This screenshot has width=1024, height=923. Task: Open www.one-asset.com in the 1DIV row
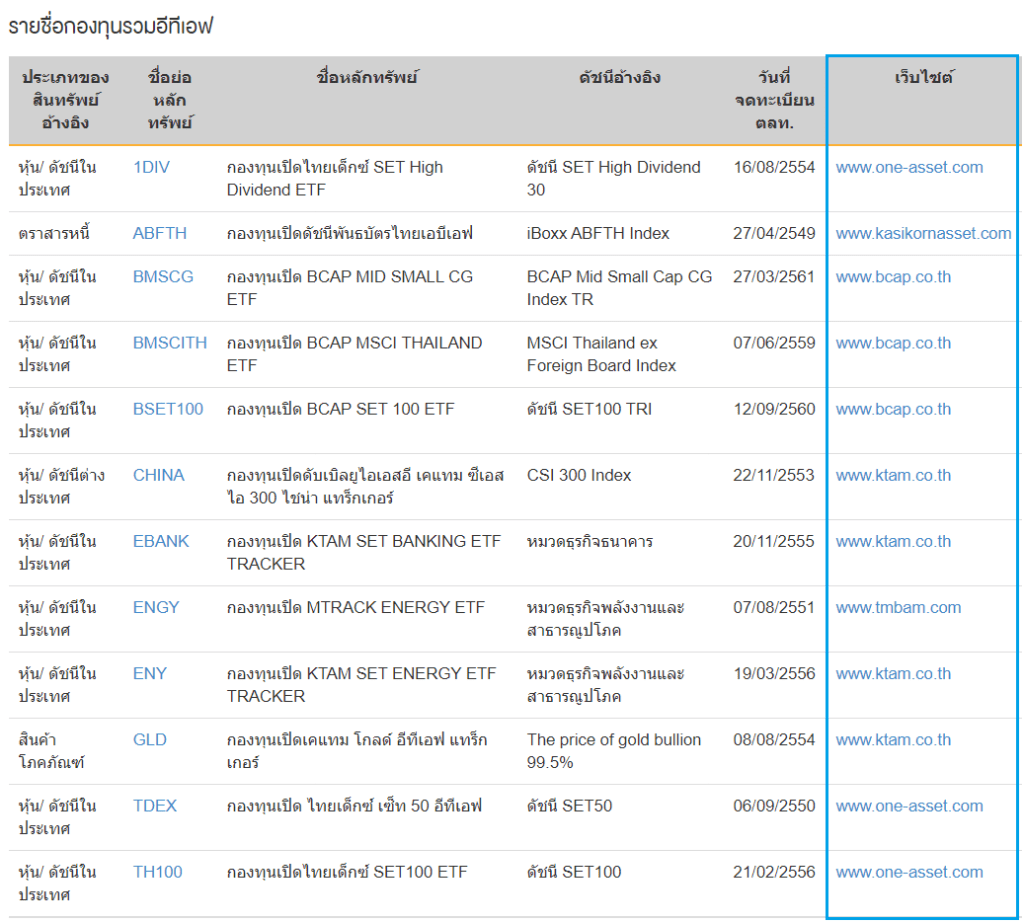coord(909,167)
